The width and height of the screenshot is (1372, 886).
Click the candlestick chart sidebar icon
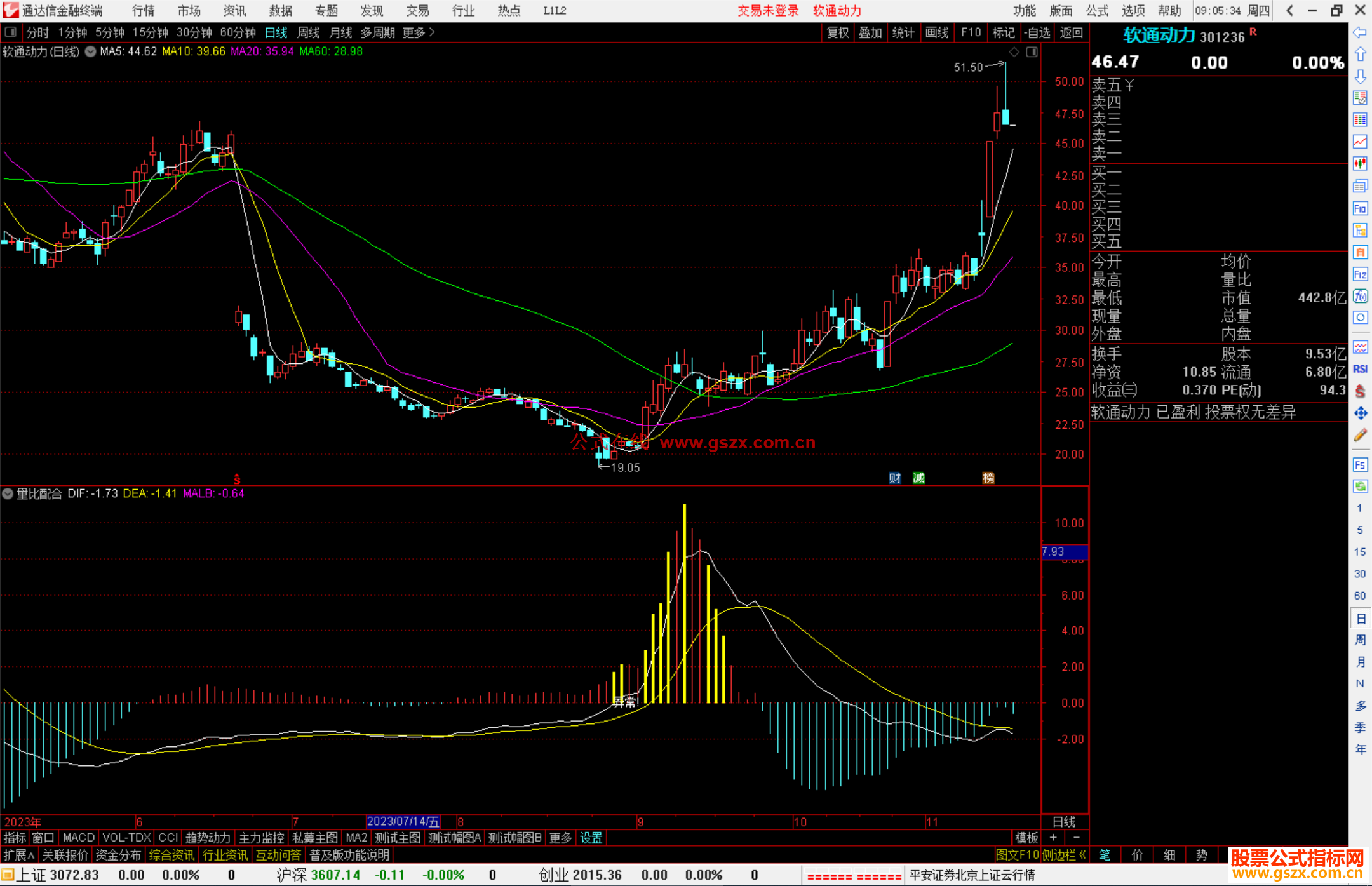(1360, 163)
